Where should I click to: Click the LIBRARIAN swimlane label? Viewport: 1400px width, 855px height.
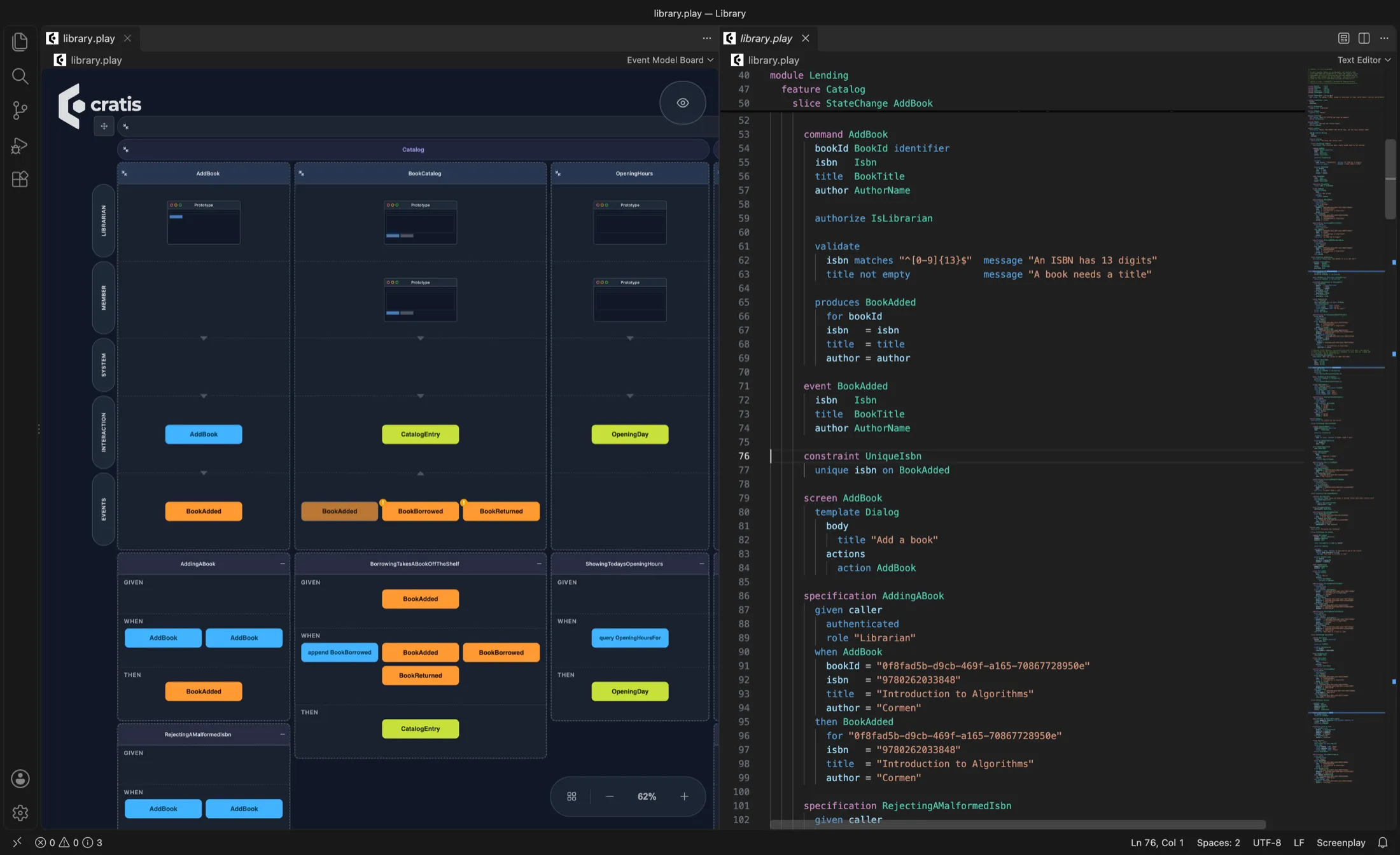click(104, 220)
